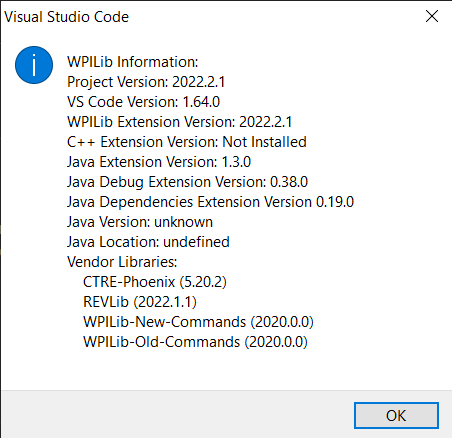Screen dimensions: 452x438
Task: Click the Java Dependencies Extension Version line
Action: (210, 202)
